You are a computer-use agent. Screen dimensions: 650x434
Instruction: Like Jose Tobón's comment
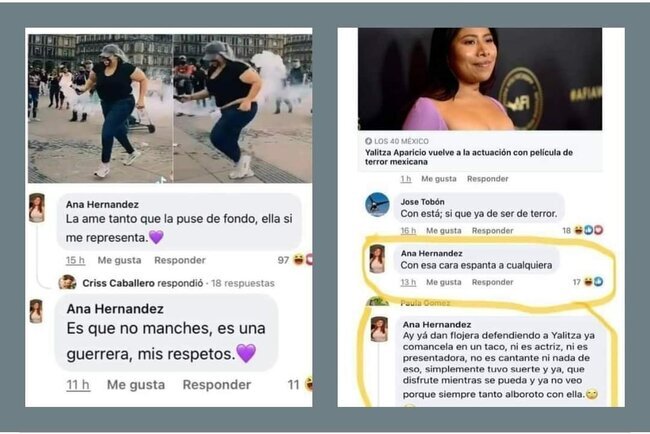[444, 230]
